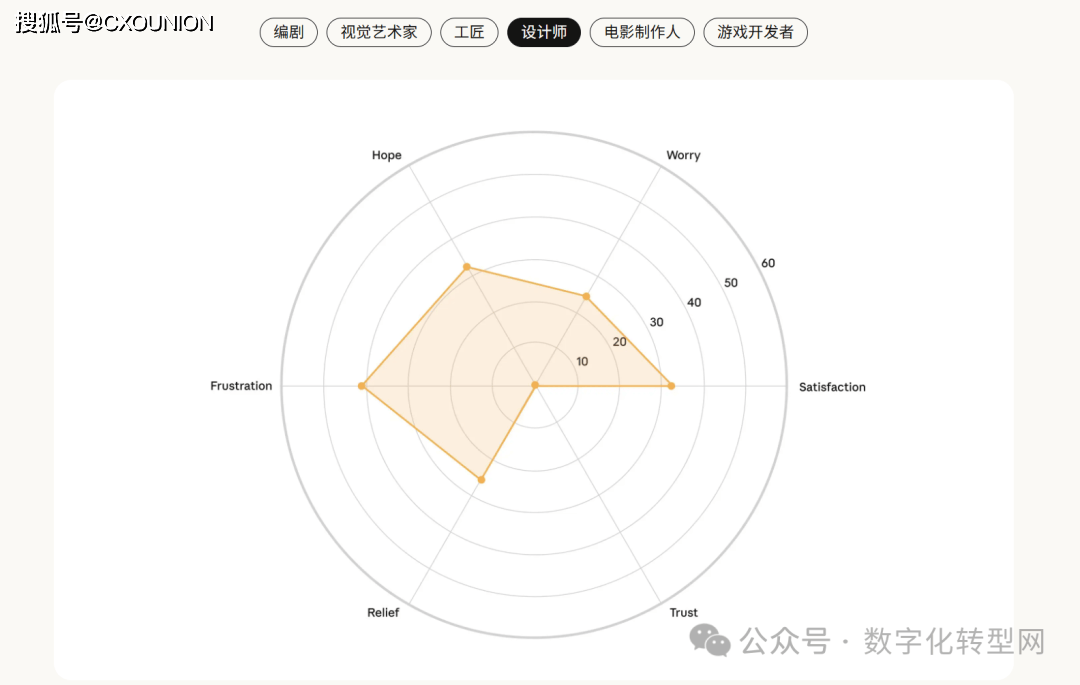Click the 60 scale tick label
1080x685 pixels.
[768, 263]
